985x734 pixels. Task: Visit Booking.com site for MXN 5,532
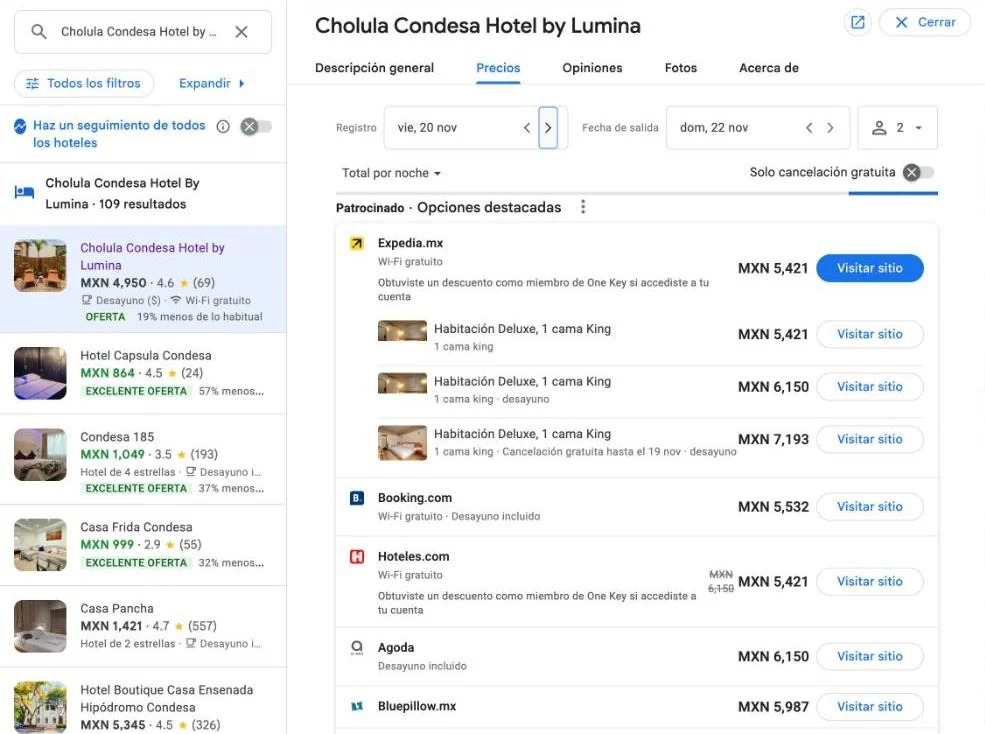[869, 507]
